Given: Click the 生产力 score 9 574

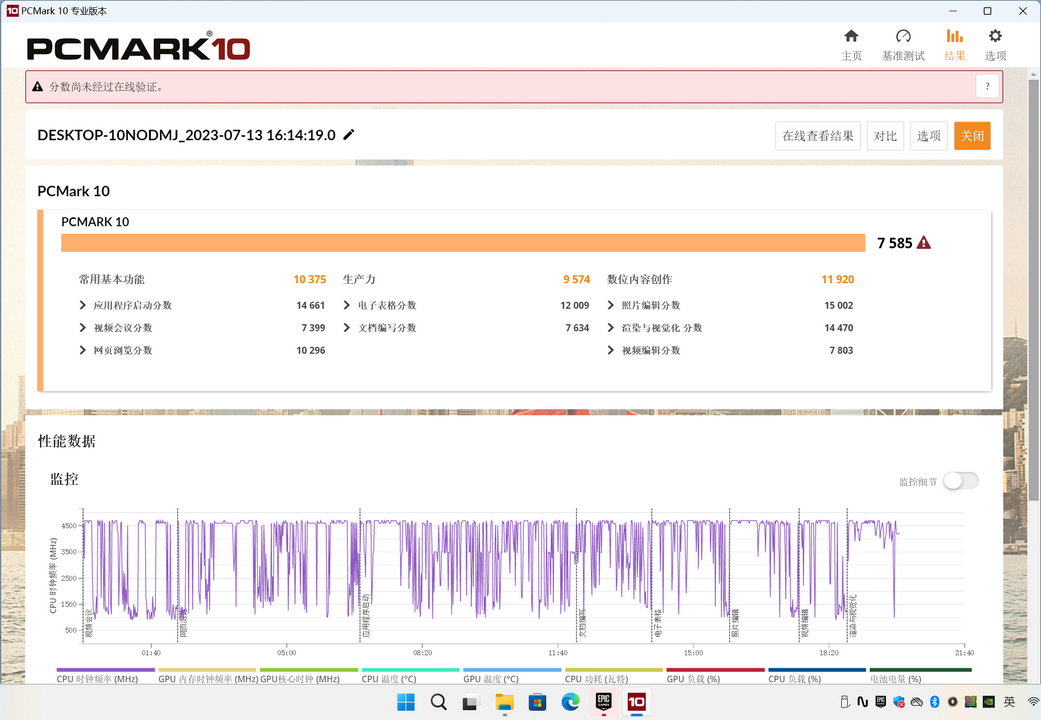Looking at the screenshot, I should (576, 280).
